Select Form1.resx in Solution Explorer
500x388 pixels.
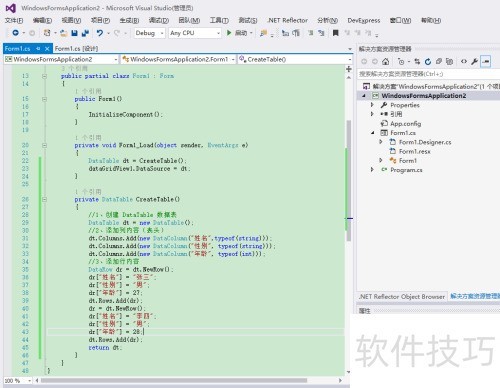[415, 151]
